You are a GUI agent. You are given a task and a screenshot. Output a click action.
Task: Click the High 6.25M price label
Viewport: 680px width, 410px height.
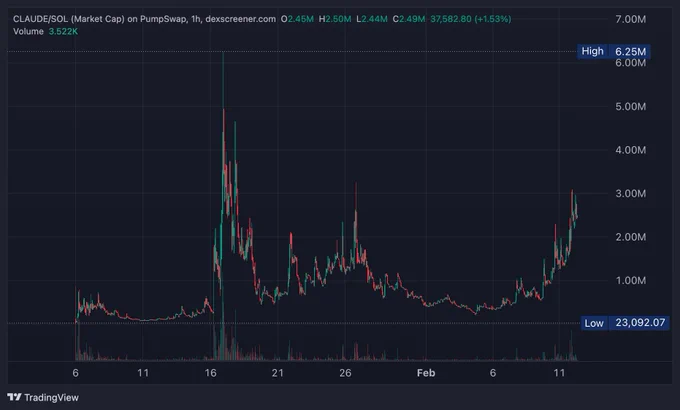(x=614, y=51)
